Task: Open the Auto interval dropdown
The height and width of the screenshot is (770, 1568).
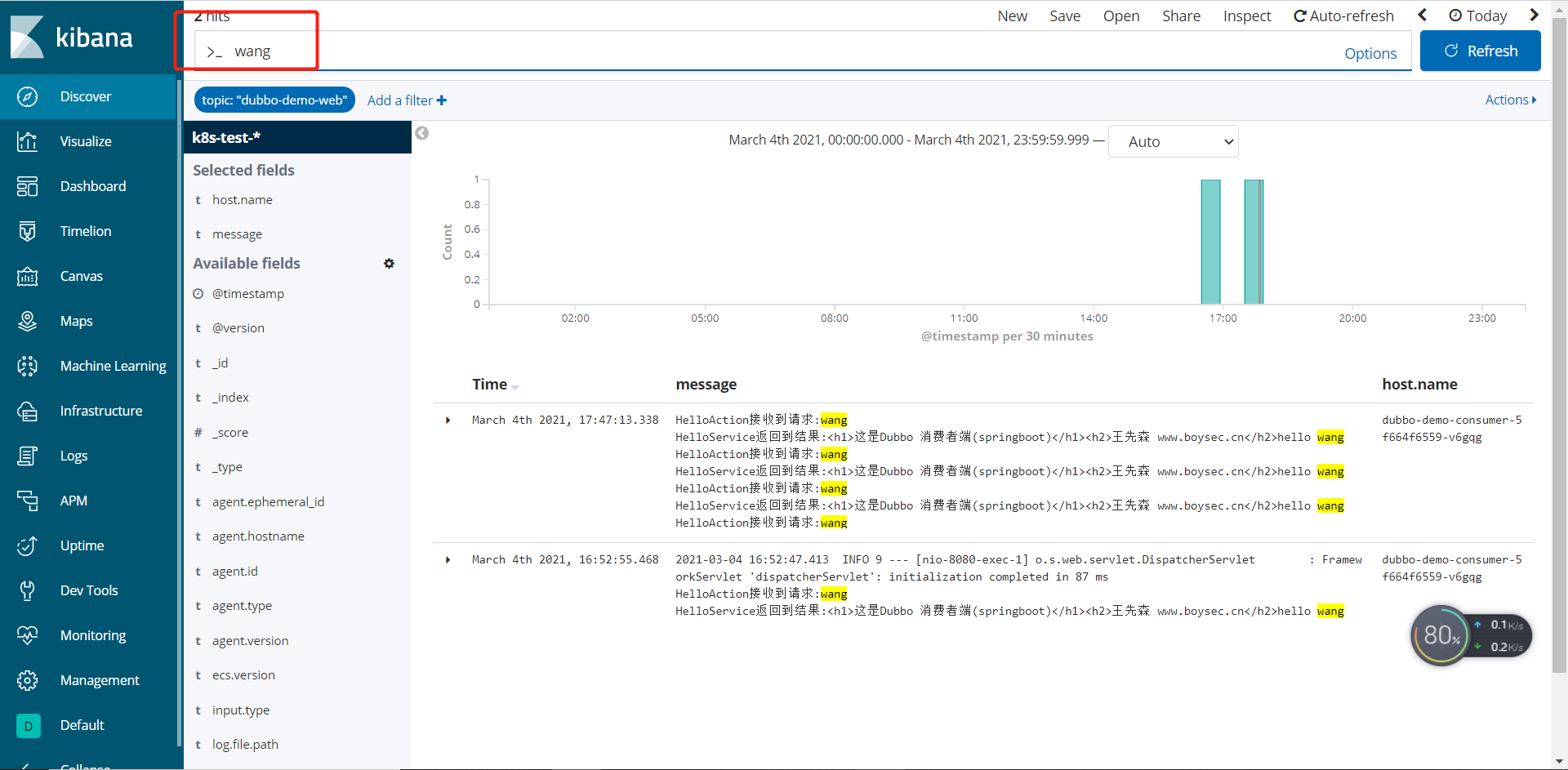Action: (1173, 141)
